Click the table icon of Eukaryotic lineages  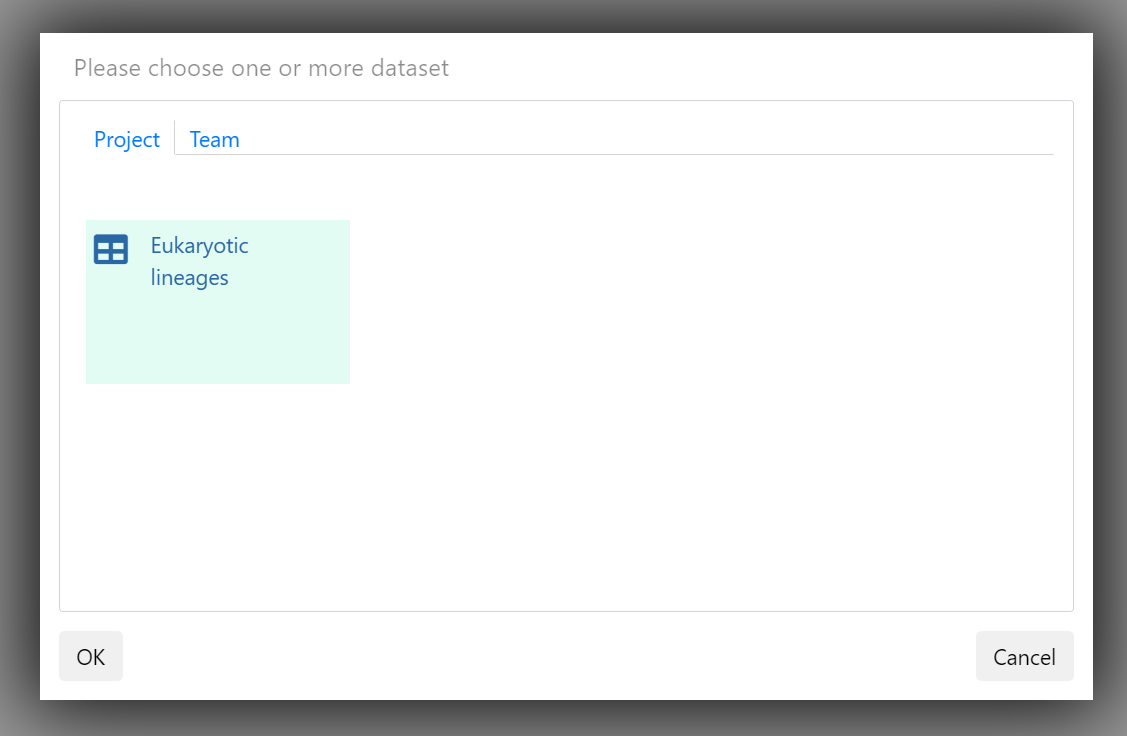click(111, 249)
